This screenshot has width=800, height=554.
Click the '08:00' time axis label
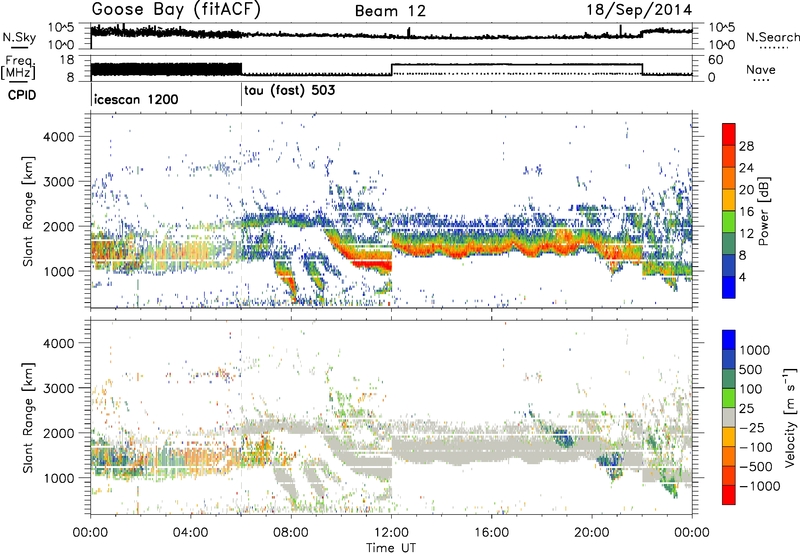(291, 533)
